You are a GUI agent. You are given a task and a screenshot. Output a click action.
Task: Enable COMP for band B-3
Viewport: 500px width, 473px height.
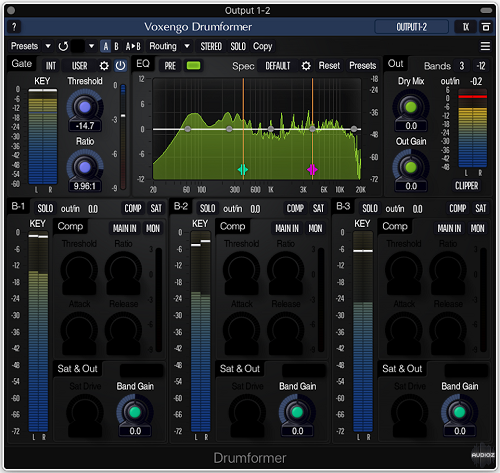click(458, 209)
